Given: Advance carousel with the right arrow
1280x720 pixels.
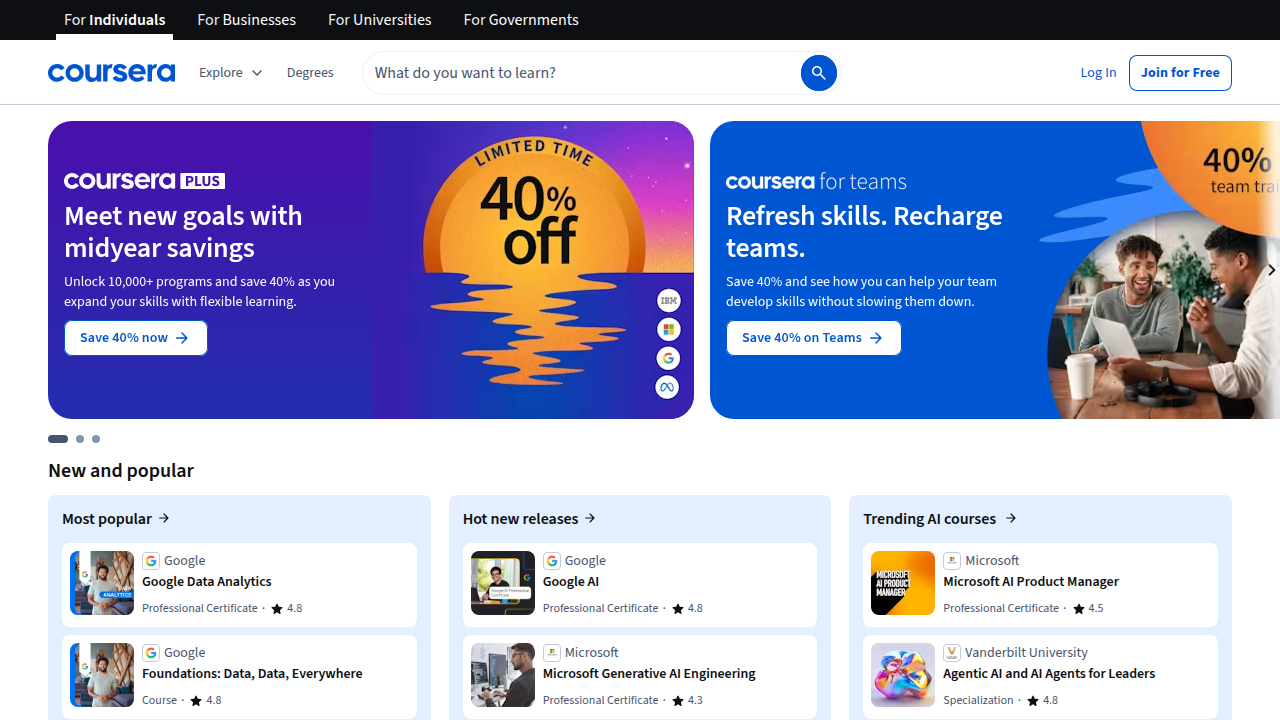Looking at the screenshot, I should pyautogui.click(x=1270, y=270).
